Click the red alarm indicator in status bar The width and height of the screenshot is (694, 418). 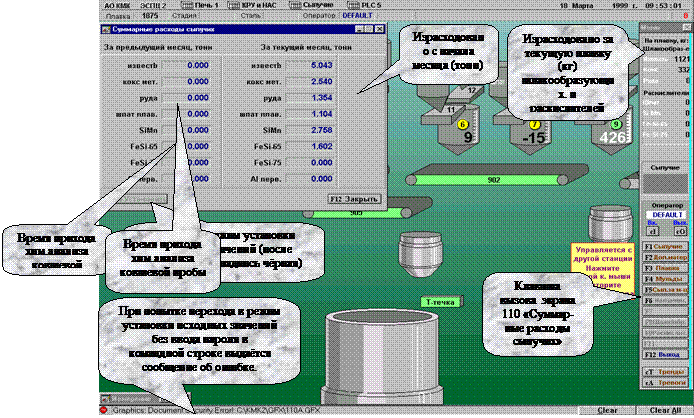103,410
